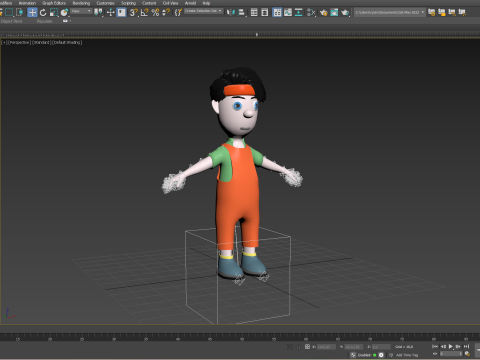Image resolution: width=480 pixels, height=360 pixels.
Task: Switch to Object Paint ribbon tab
Action: 11,21
